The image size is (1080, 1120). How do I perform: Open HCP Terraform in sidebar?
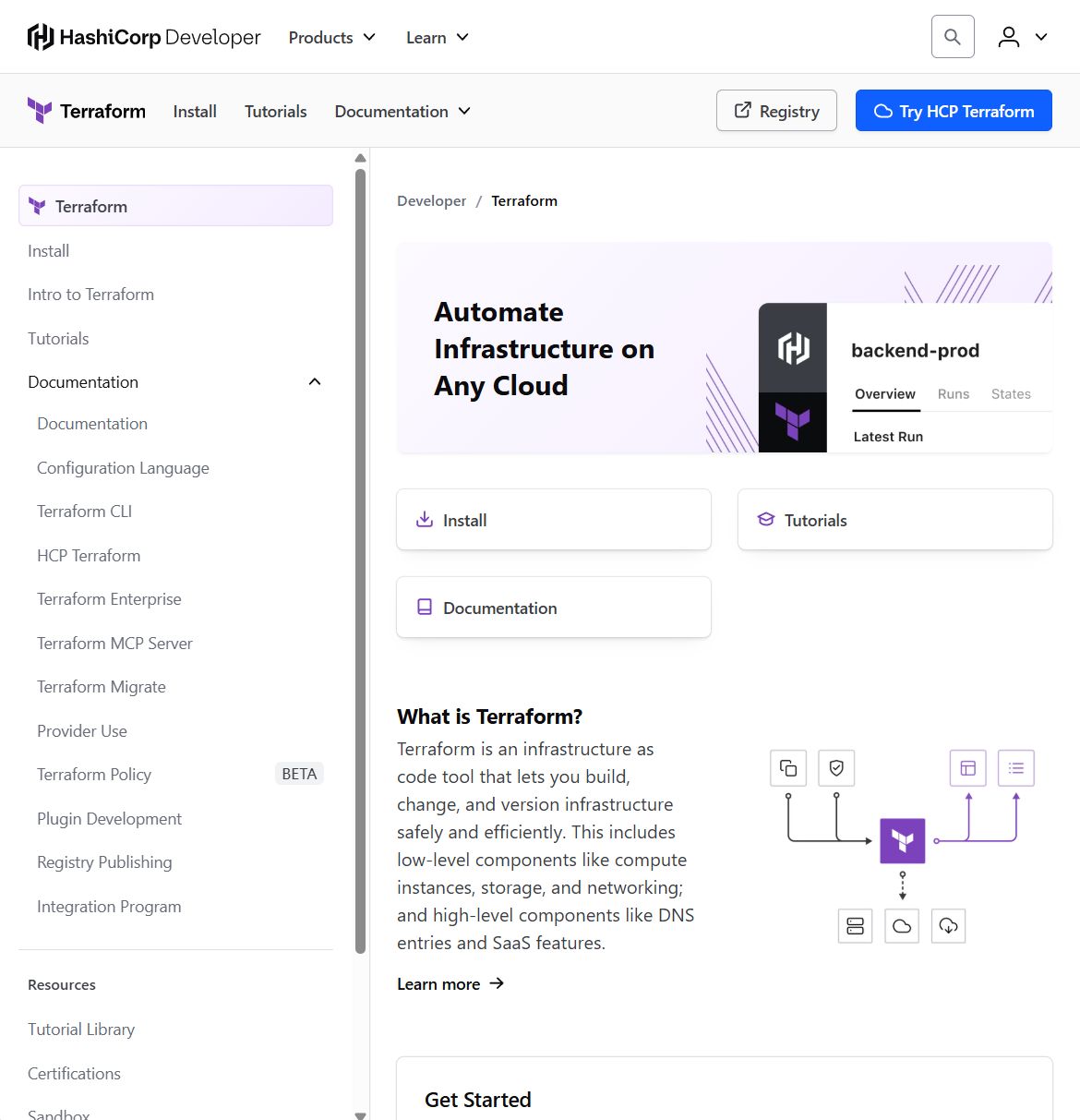coord(89,556)
